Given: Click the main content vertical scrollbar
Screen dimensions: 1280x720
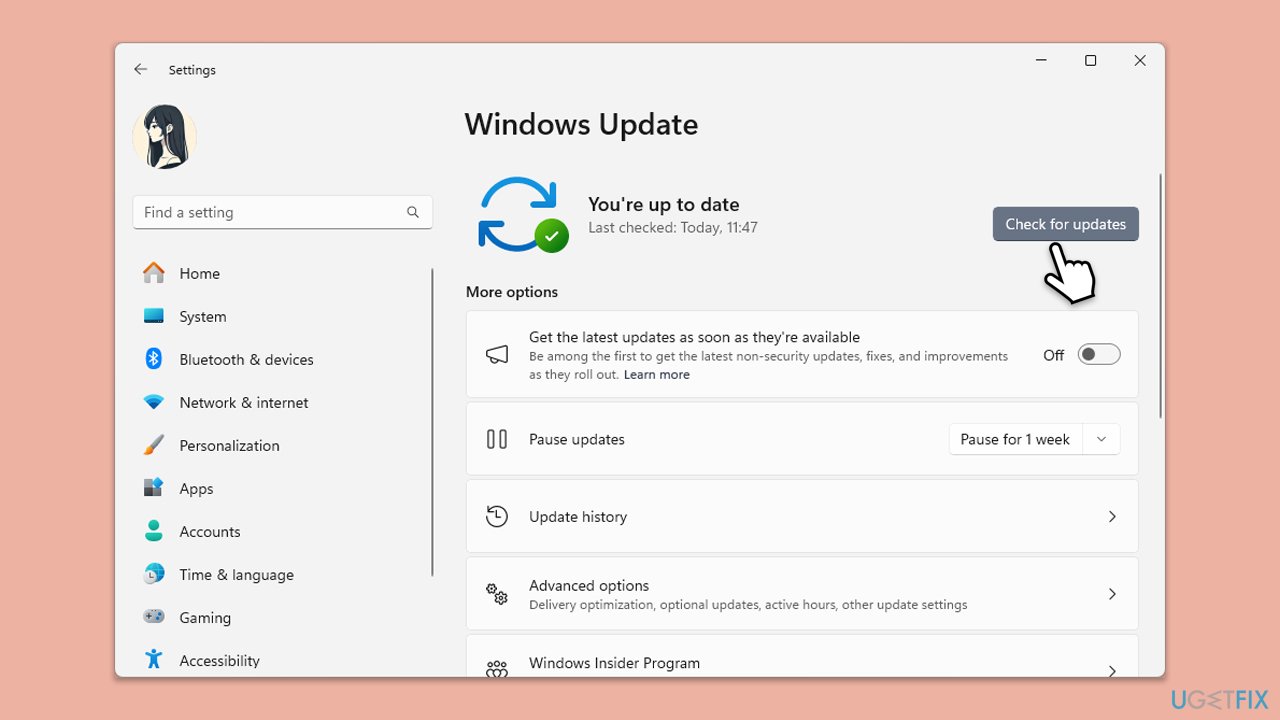Looking at the screenshot, I should (x=1161, y=295).
